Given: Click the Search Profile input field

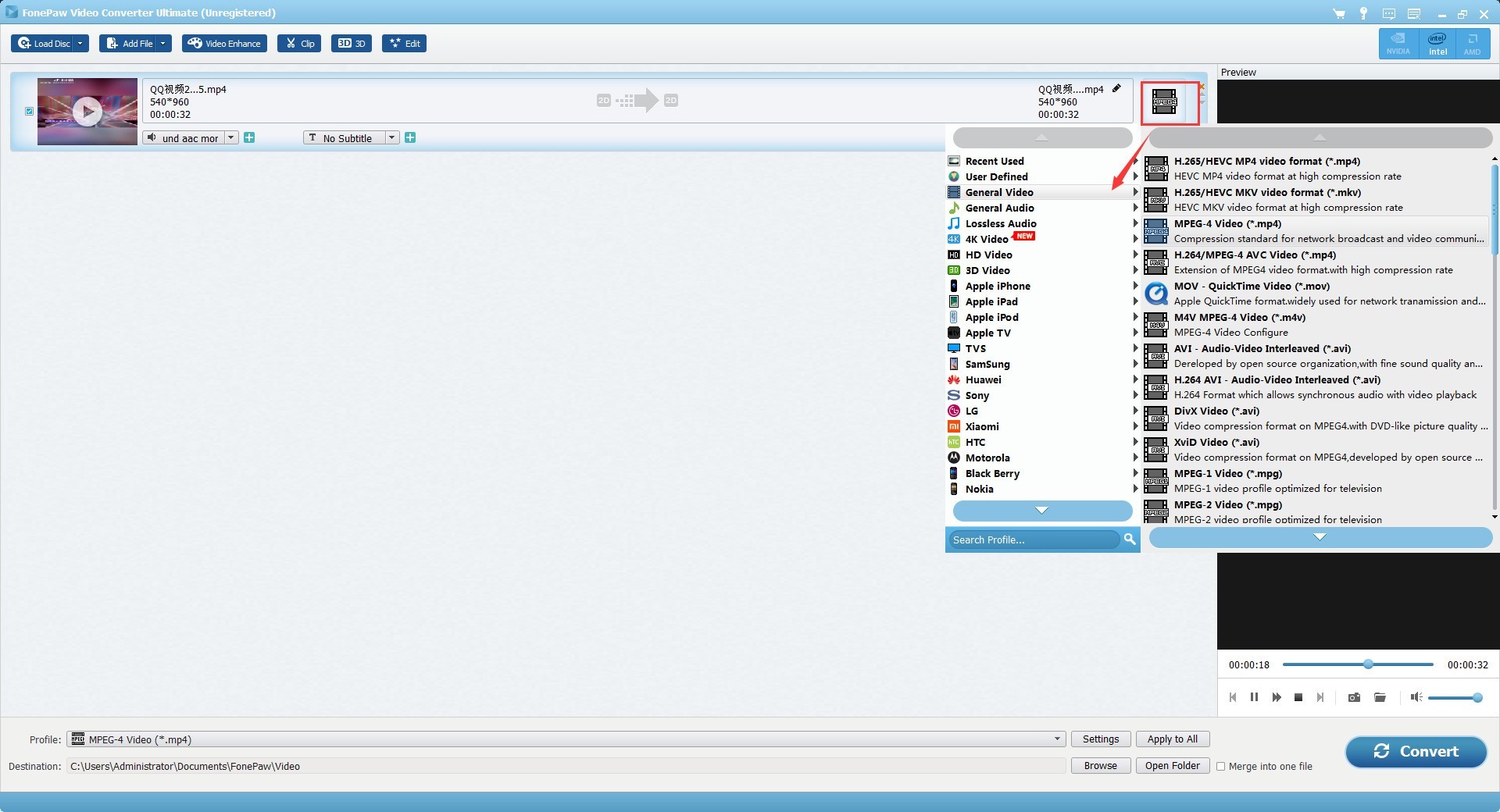Looking at the screenshot, I should [1034, 540].
